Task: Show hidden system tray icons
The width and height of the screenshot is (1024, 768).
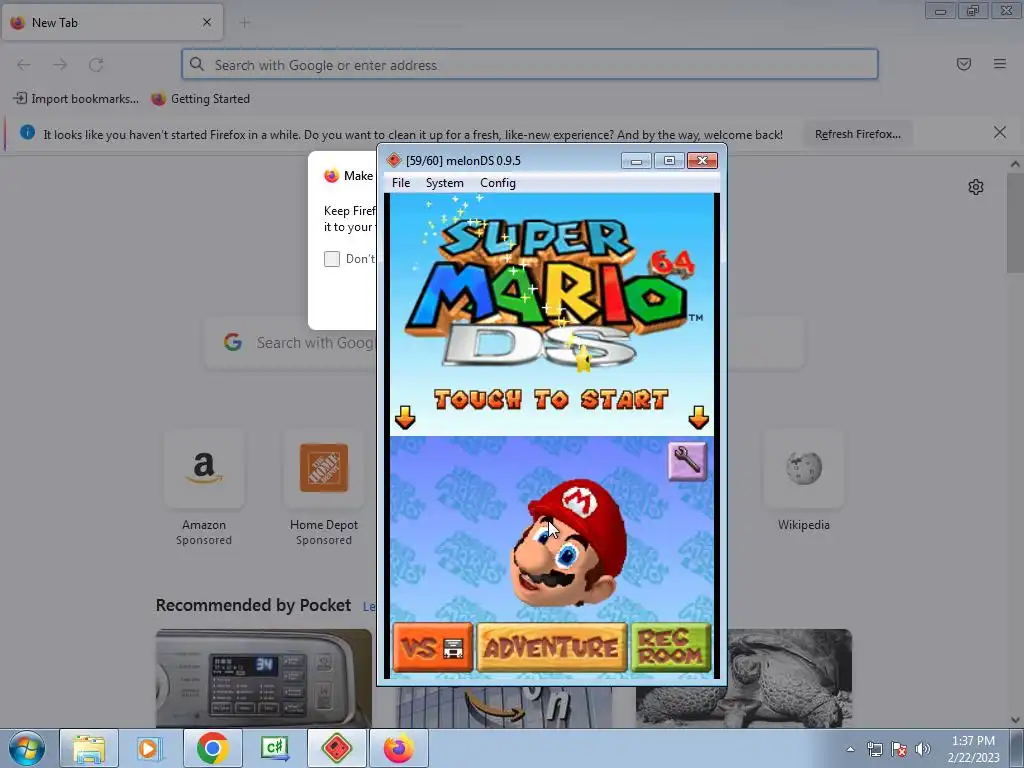Action: [850, 749]
